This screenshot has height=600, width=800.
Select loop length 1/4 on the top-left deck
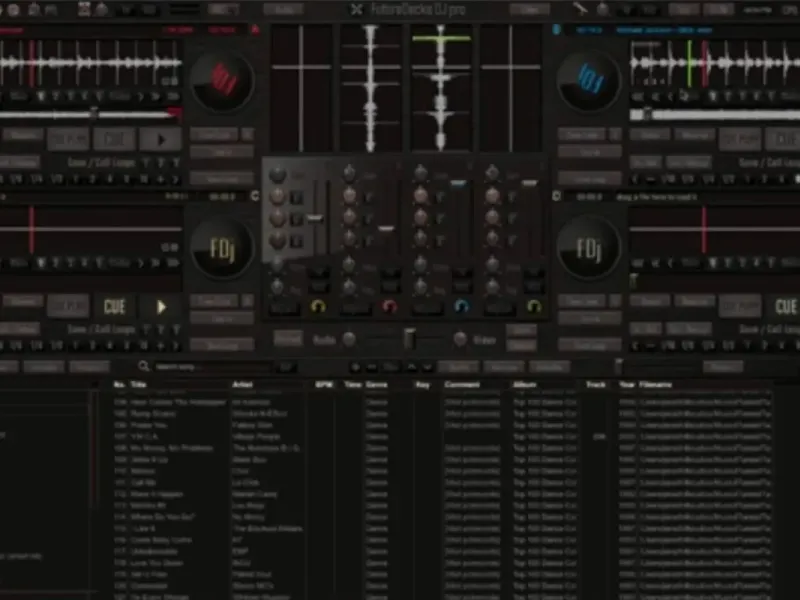37,179
